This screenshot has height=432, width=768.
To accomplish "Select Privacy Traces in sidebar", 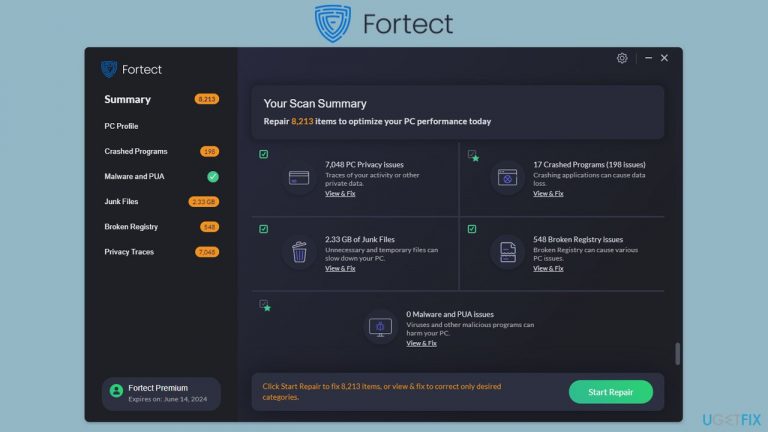I will (129, 252).
